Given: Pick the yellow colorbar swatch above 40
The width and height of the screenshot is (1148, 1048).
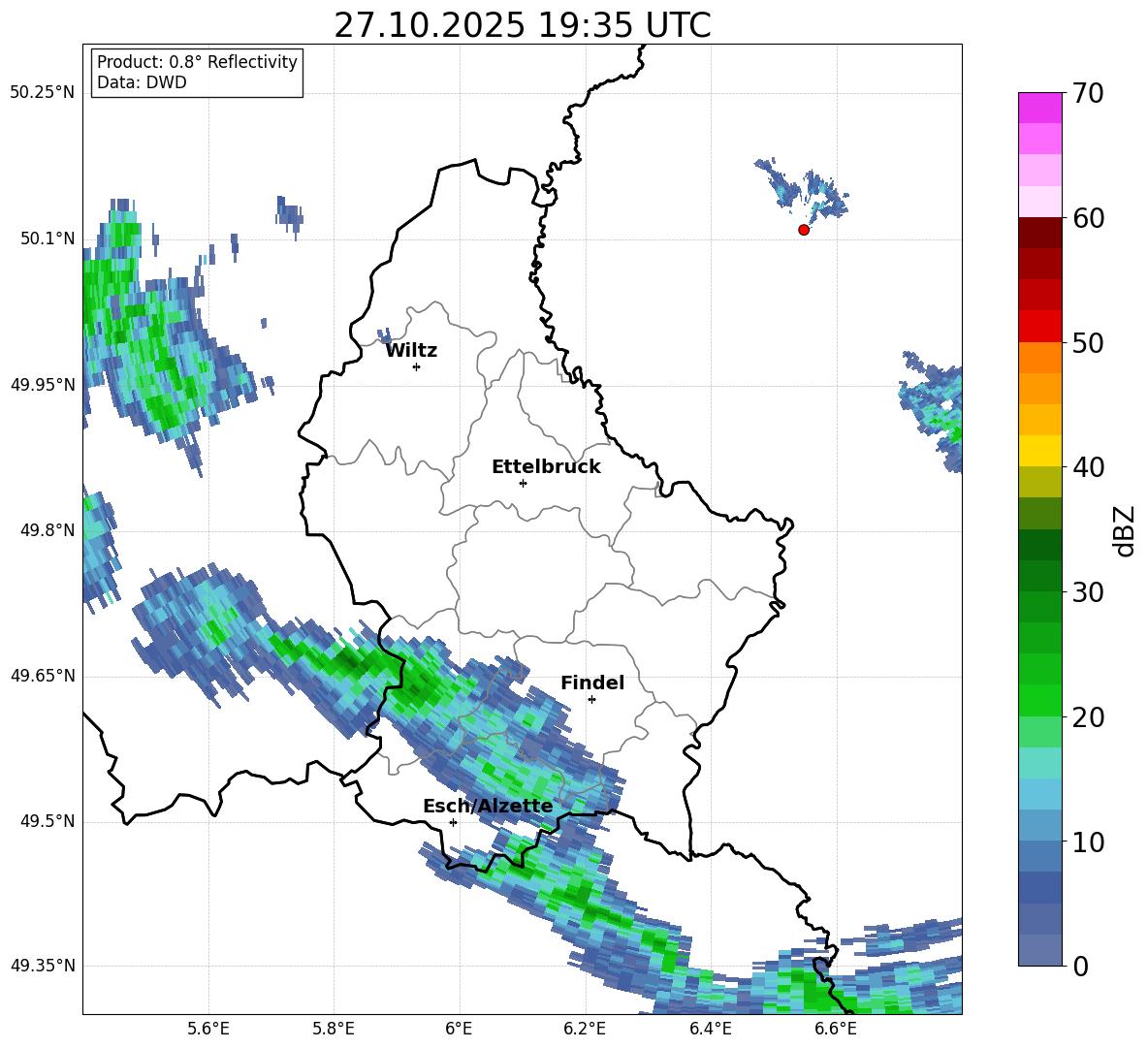Looking at the screenshot, I should (x=1039, y=451).
